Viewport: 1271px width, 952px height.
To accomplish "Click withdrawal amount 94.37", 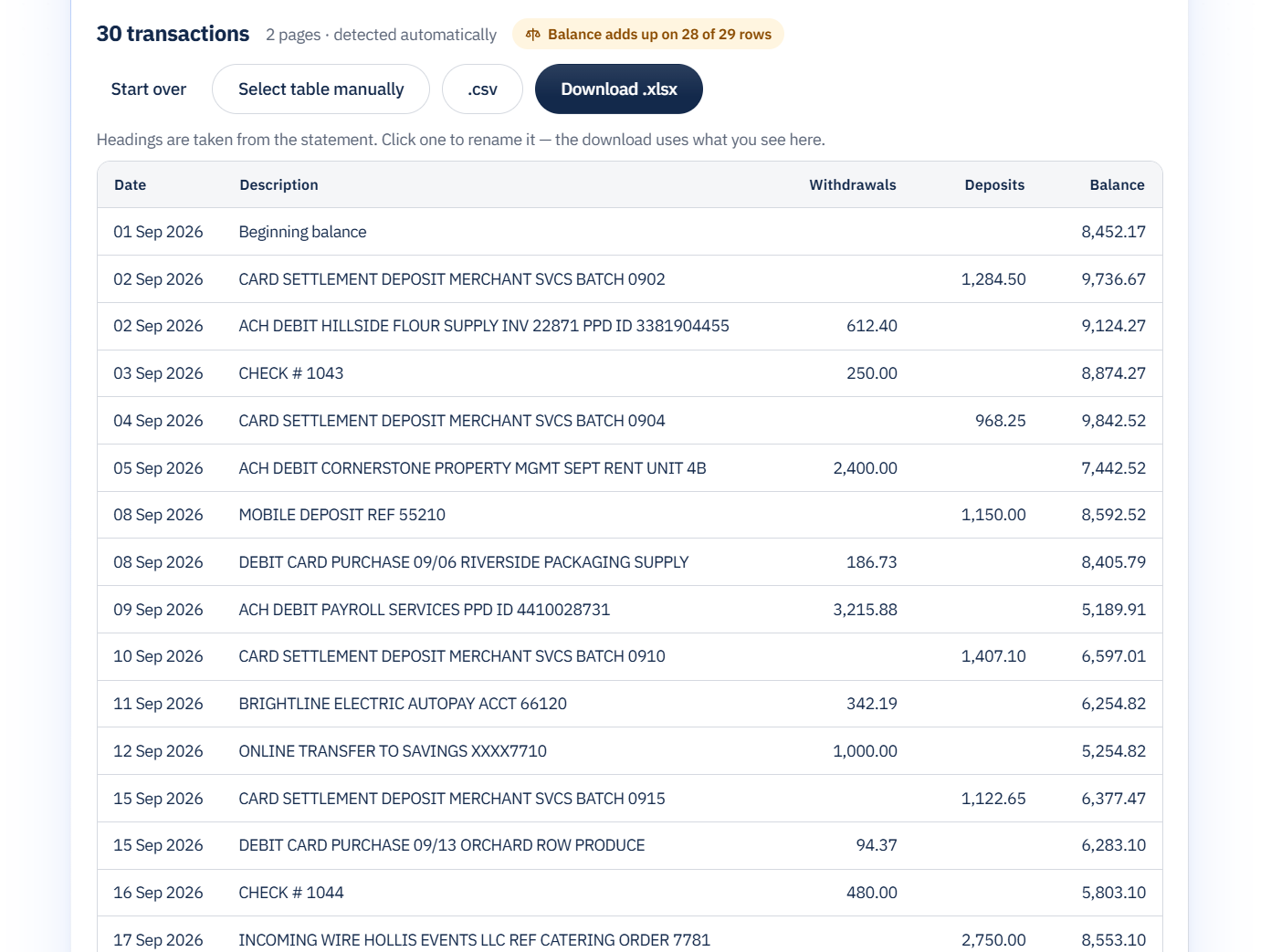I will click(877, 845).
